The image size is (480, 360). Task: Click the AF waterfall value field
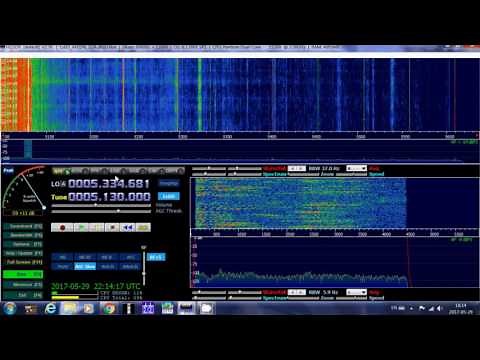297,292
